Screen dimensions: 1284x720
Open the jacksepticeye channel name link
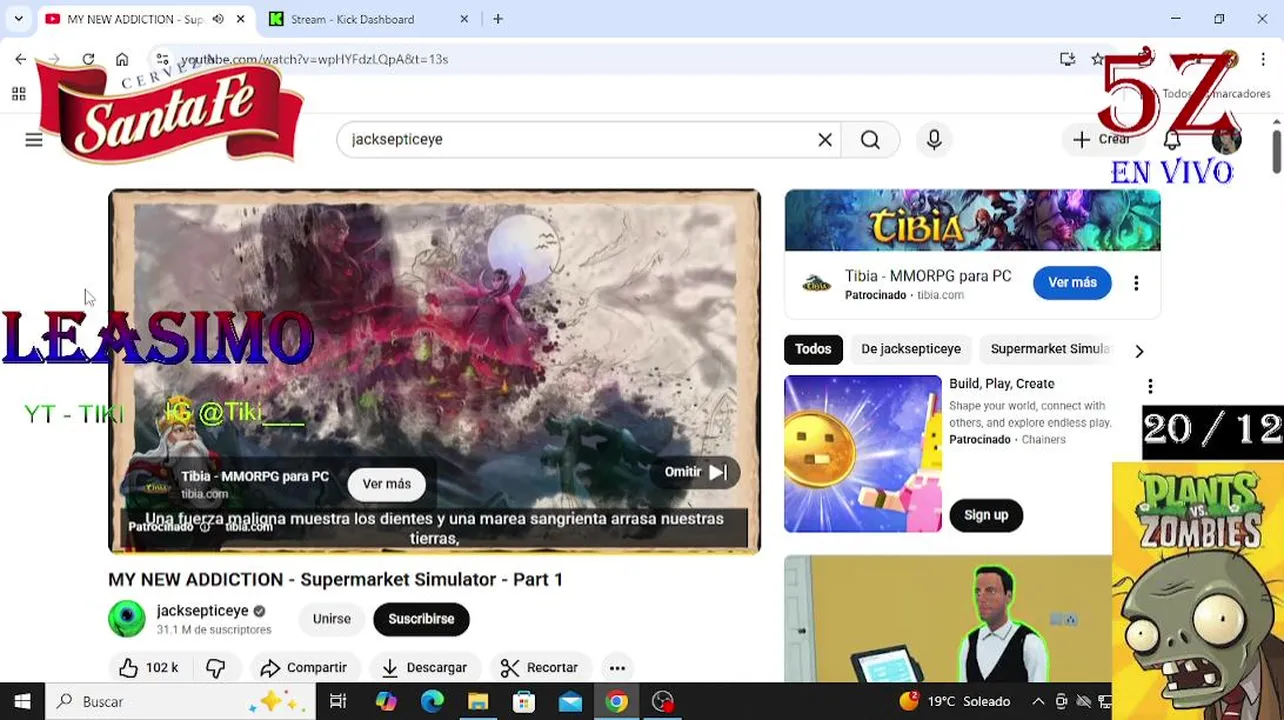pos(203,610)
